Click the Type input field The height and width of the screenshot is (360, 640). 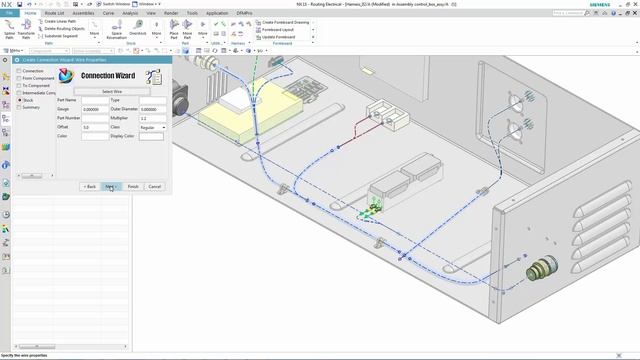pos(153,100)
